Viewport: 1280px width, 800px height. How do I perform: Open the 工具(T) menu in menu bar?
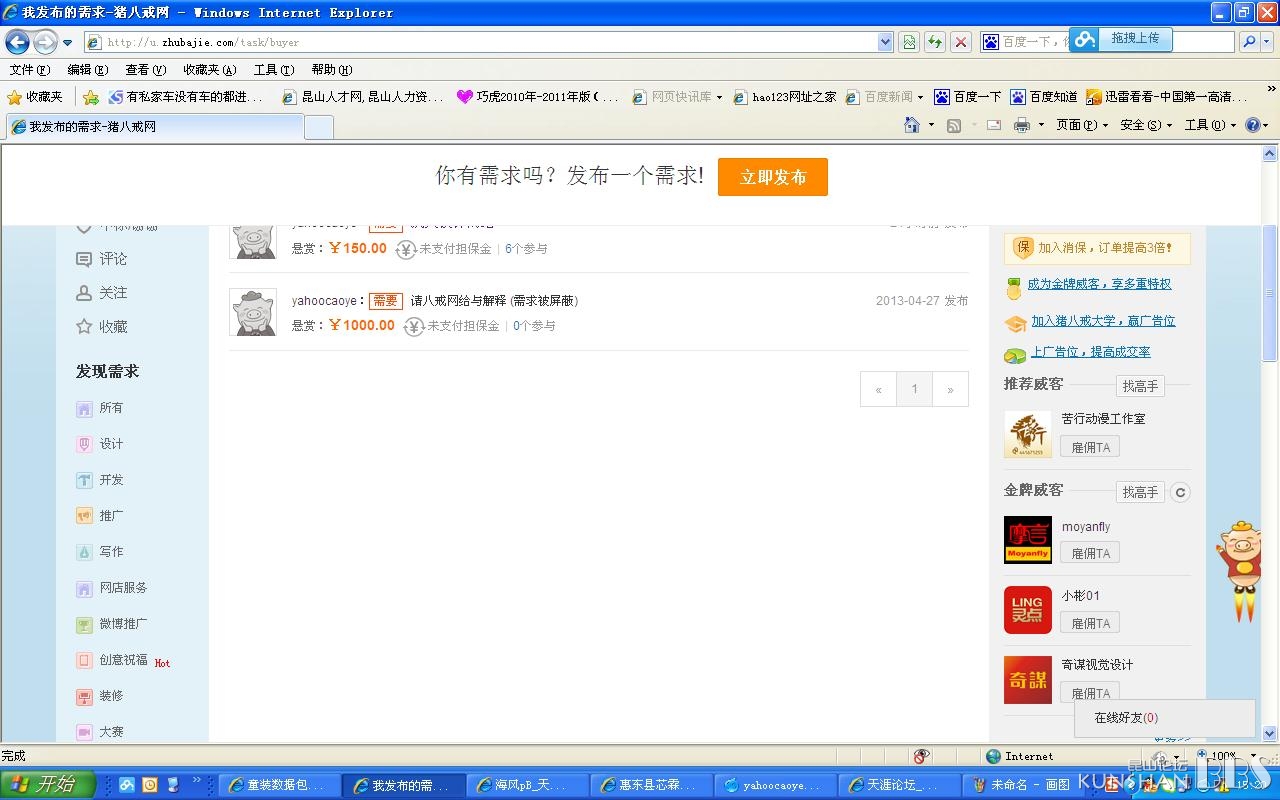(x=273, y=70)
